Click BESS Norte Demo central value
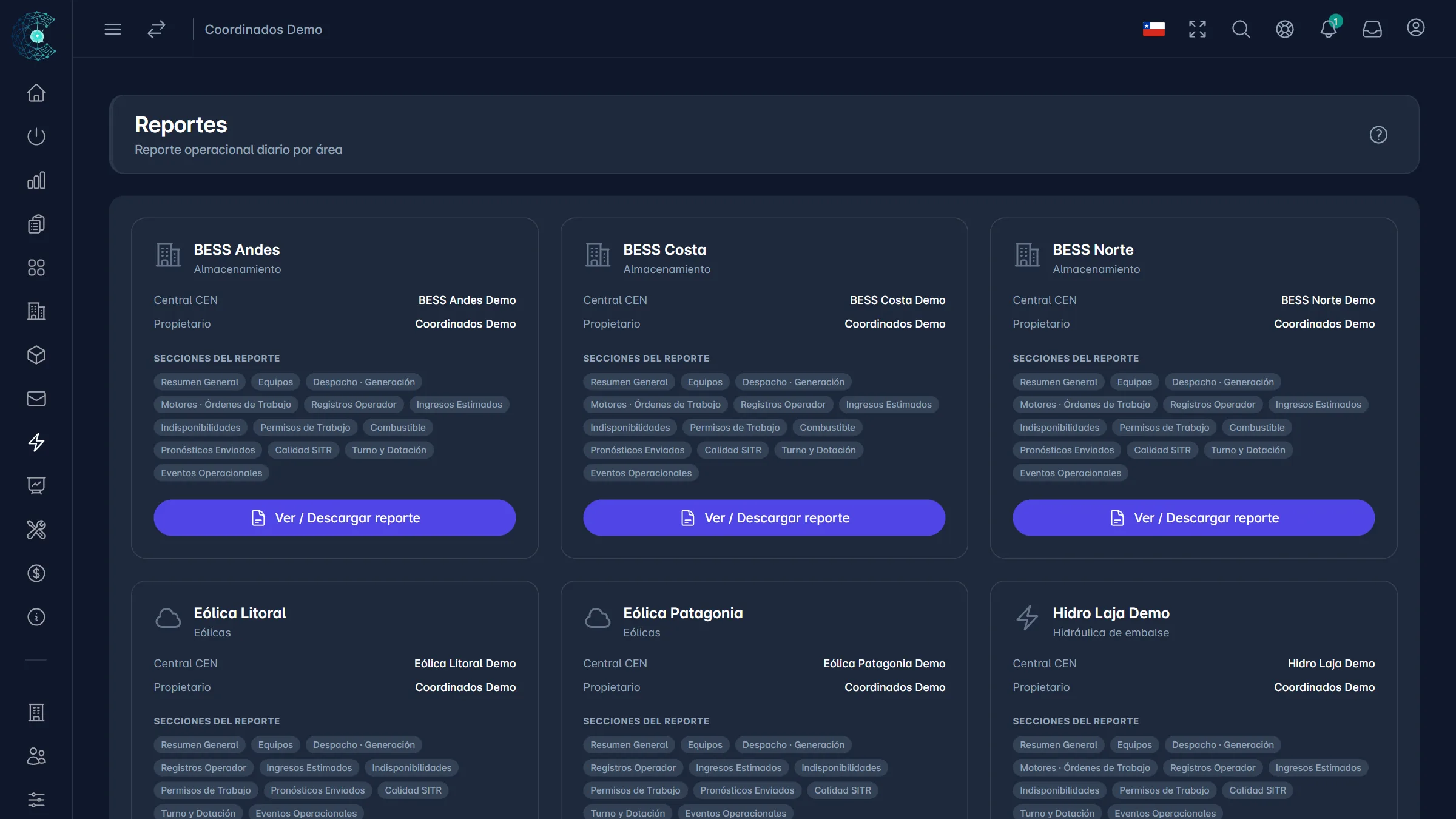1456x819 pixels. click(x=1328, y=300)
